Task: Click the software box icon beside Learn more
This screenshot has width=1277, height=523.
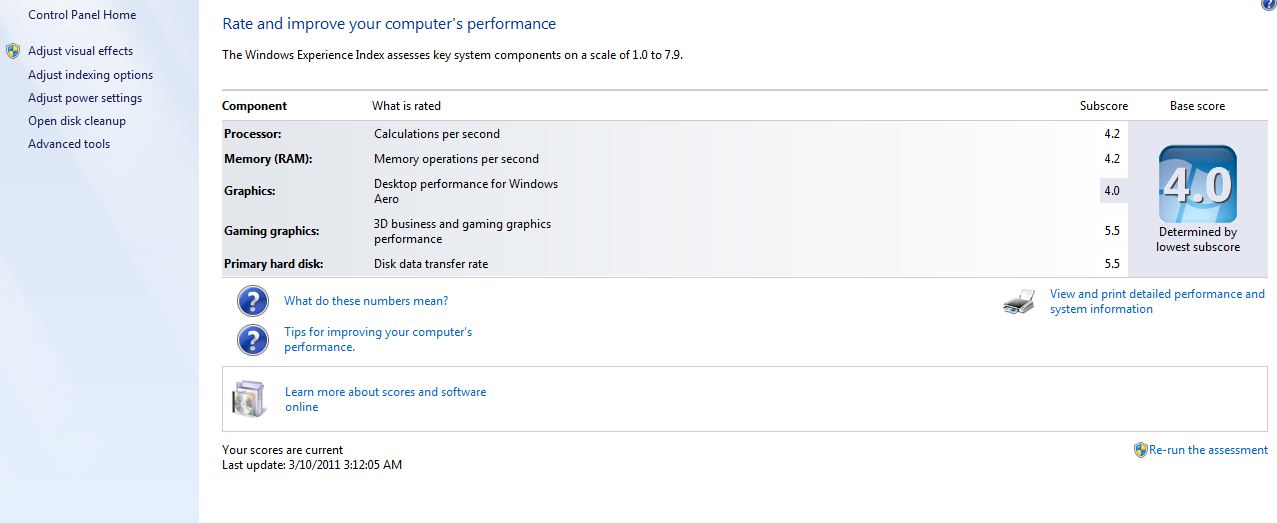Action: coord(248,399)
